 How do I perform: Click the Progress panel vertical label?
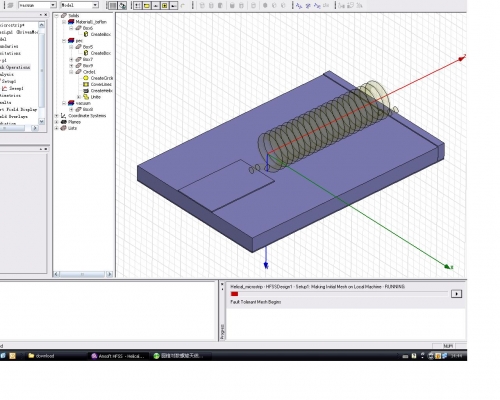point(222,332)
